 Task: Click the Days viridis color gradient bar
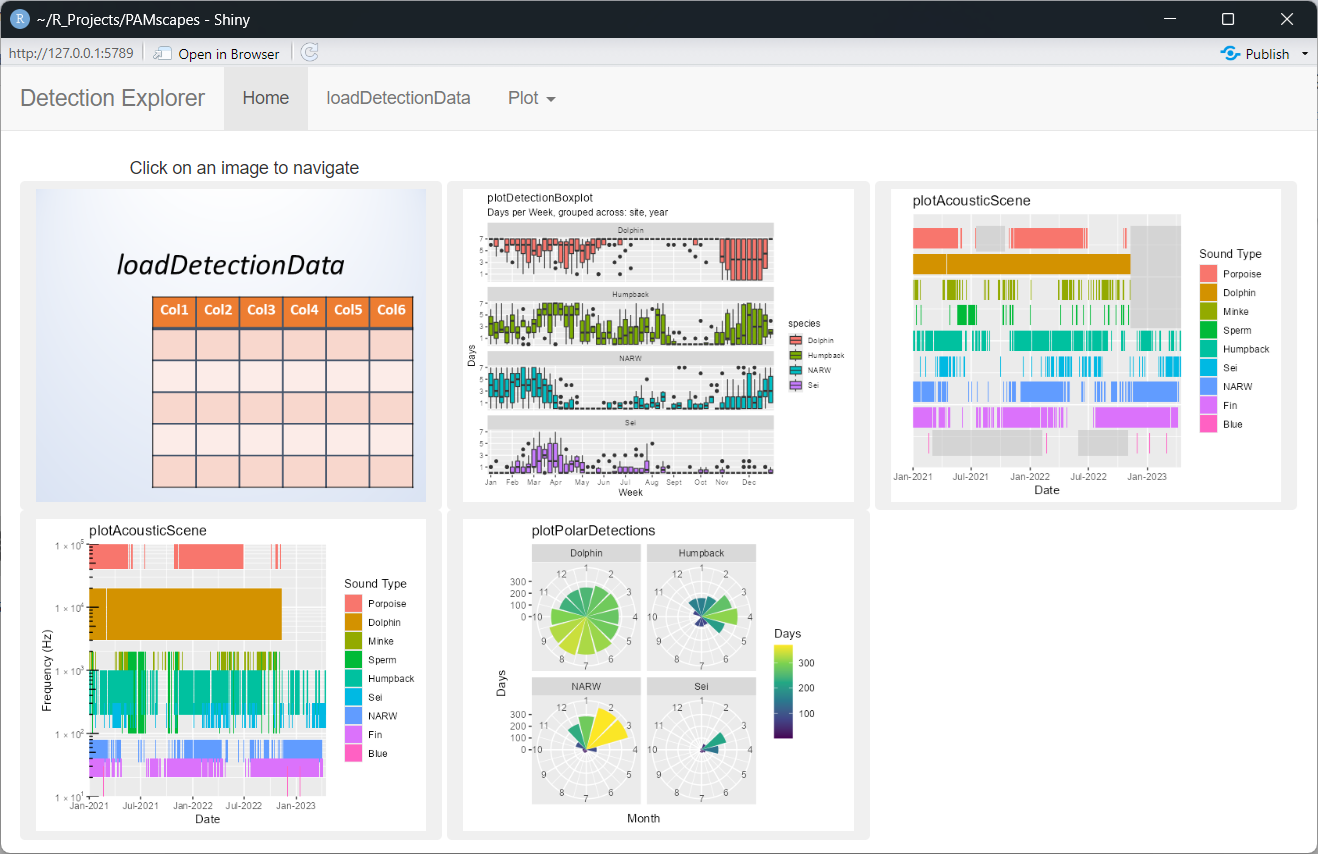pyautogui.click(x=783, y=691)
